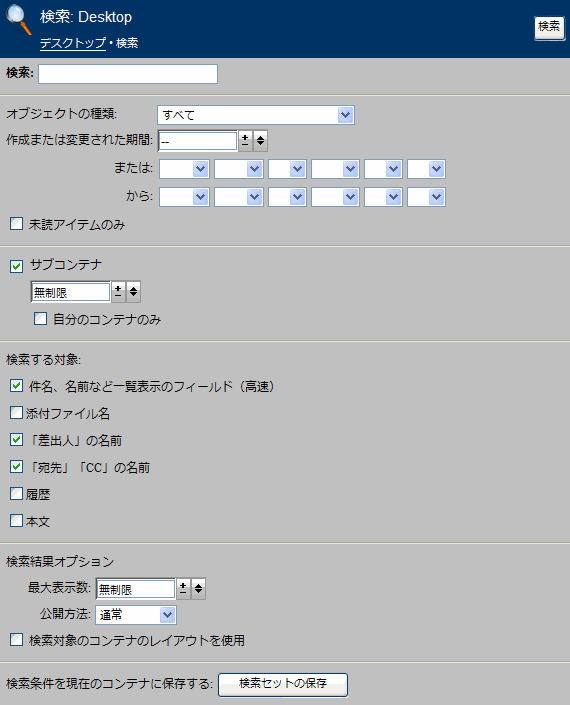Click the plus/minus button beside the date period field
Image resolution: width=570 pixels, height=705 pixels.
245,141
